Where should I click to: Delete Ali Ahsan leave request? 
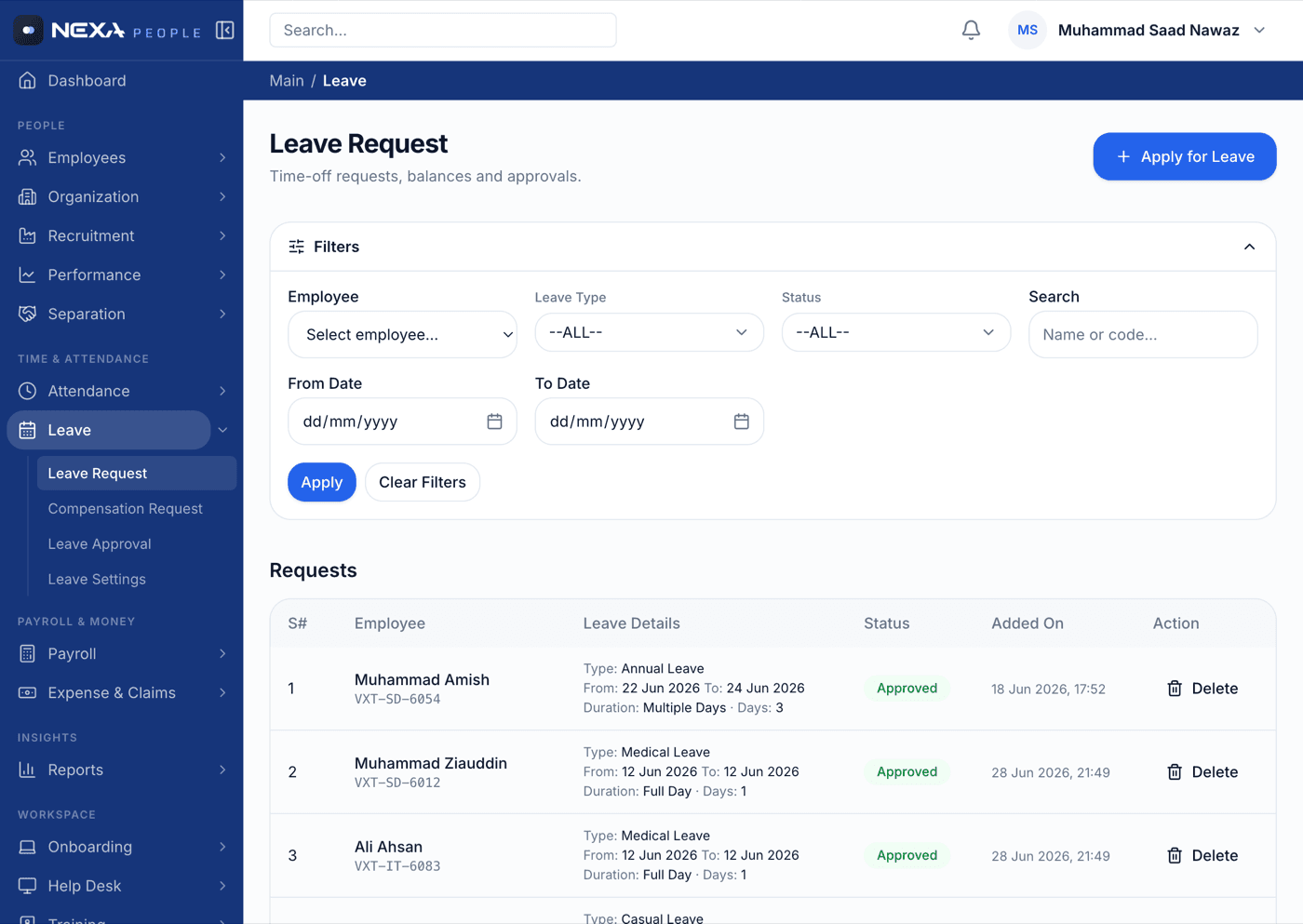[x=1202, y=856]
